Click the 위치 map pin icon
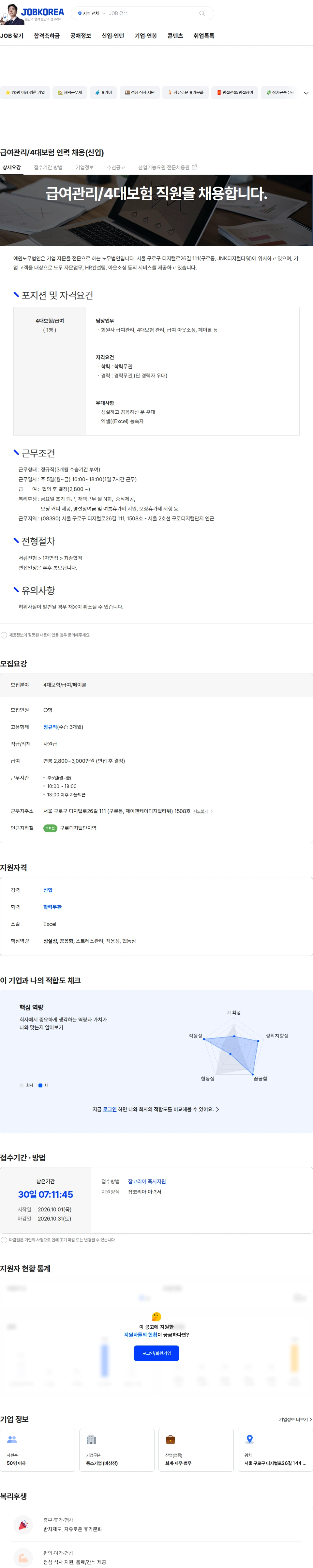This screenshot has height=1568, width=313. pyautogui.click(x=249, y=1439)
